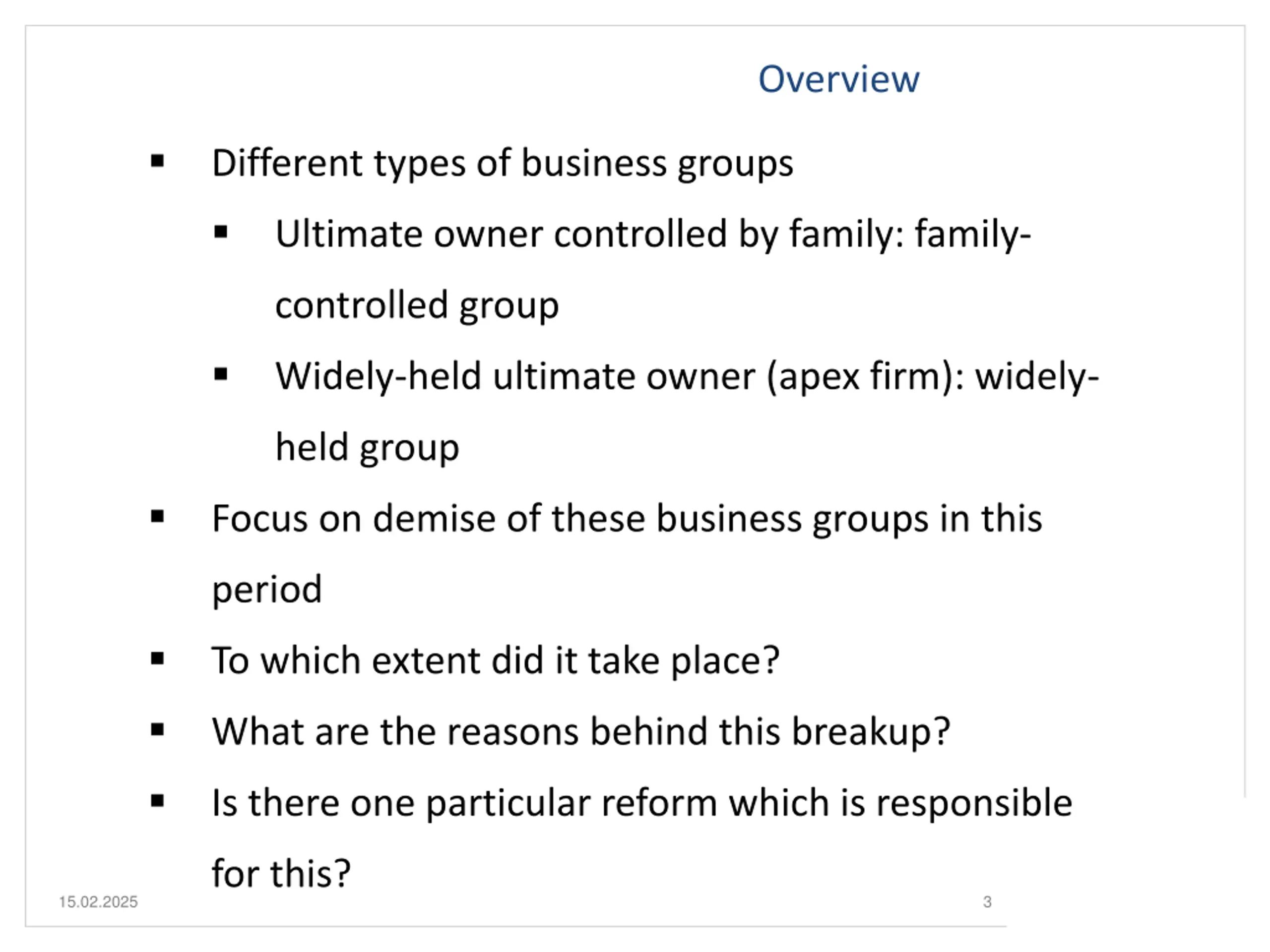1270x952 pixels.
Task: Click the line Is there one particular reform
Action: pos(642,803)
